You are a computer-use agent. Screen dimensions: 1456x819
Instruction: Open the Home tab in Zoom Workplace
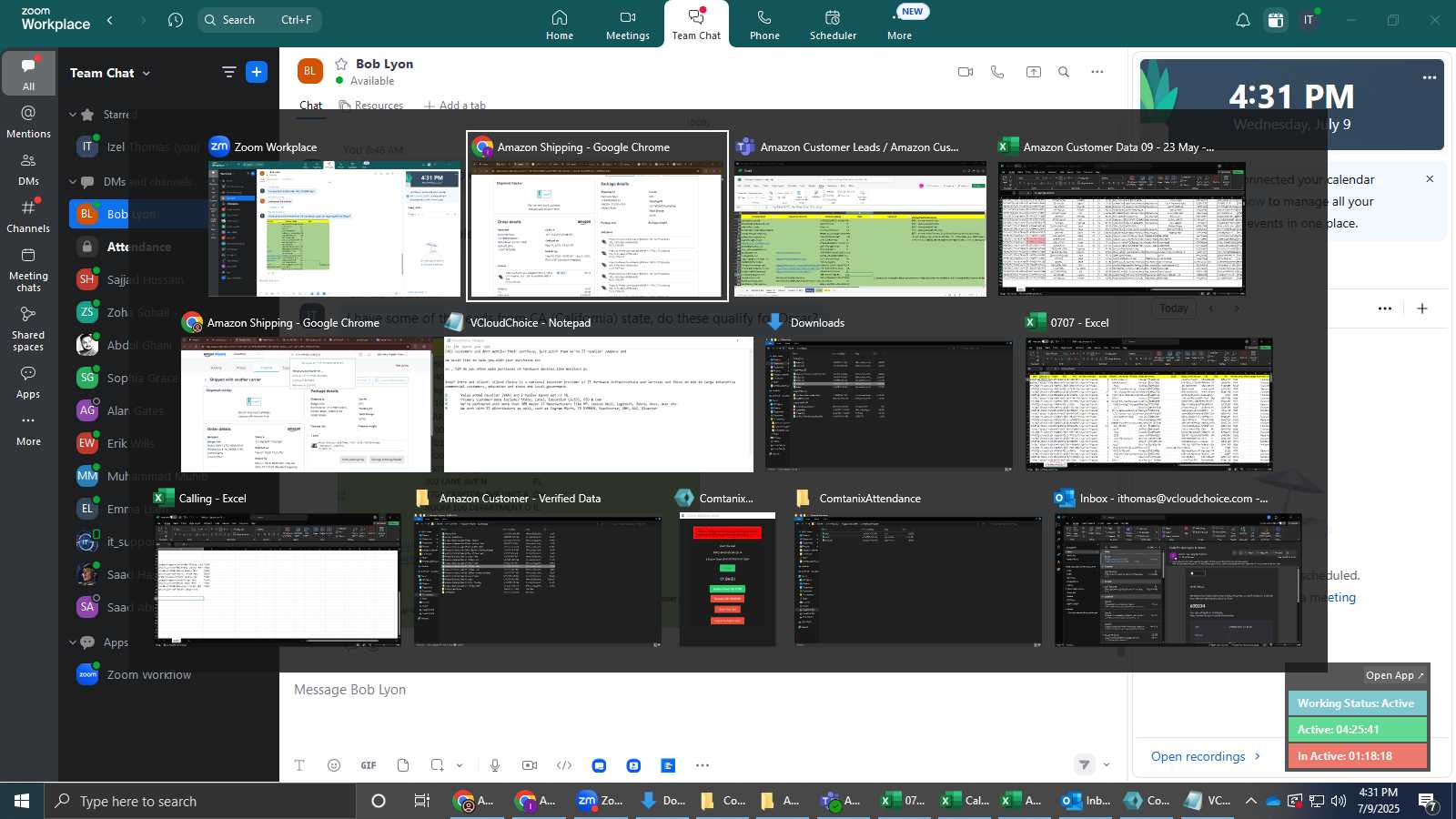pyautogui.click(x=560, y=25)
